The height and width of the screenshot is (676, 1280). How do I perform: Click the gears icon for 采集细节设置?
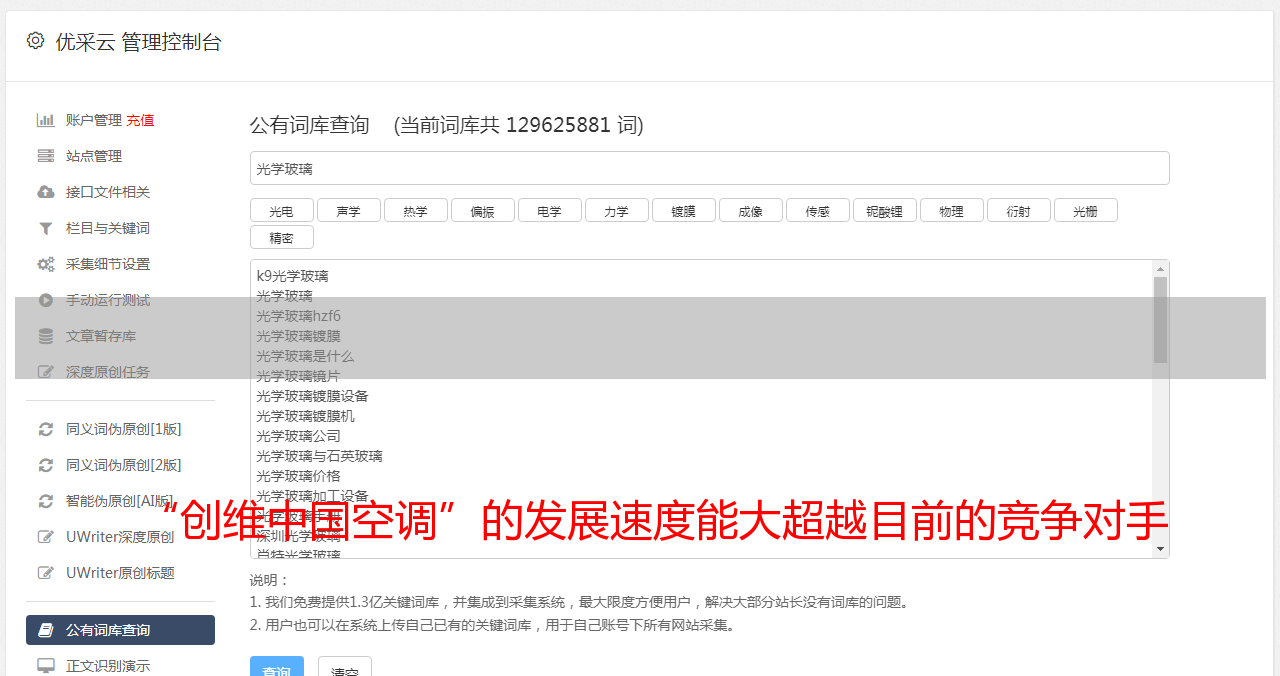coord(45,264)
